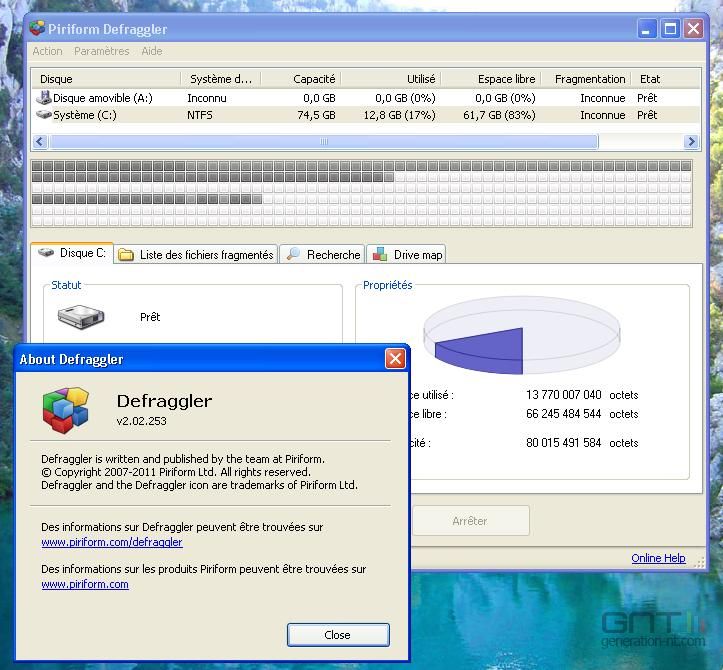
Task: Sort by the Utilisé column header
Action: click(391, 79)
